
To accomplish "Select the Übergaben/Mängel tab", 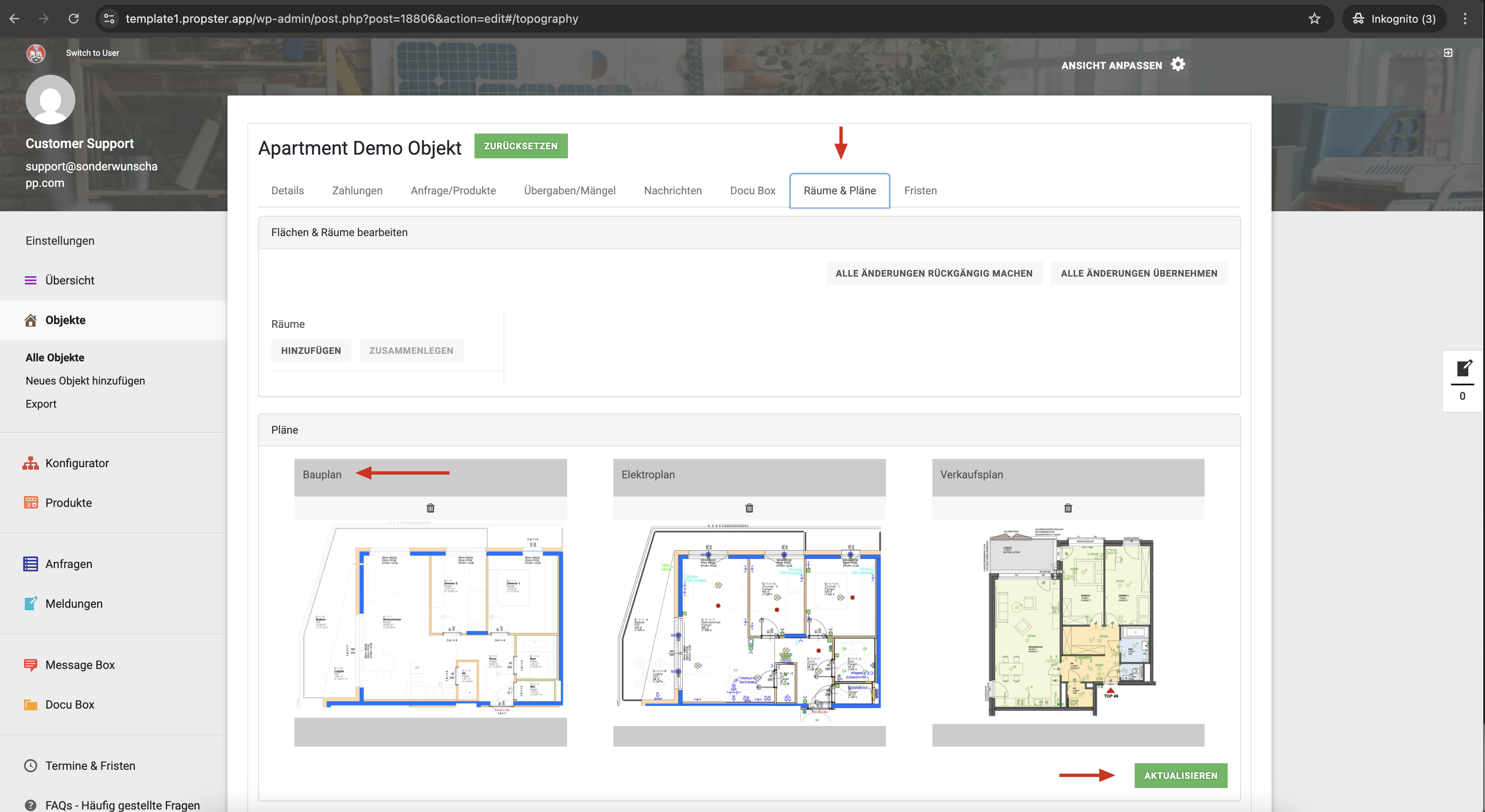I will pyautogui.click(x=569, y=190).
